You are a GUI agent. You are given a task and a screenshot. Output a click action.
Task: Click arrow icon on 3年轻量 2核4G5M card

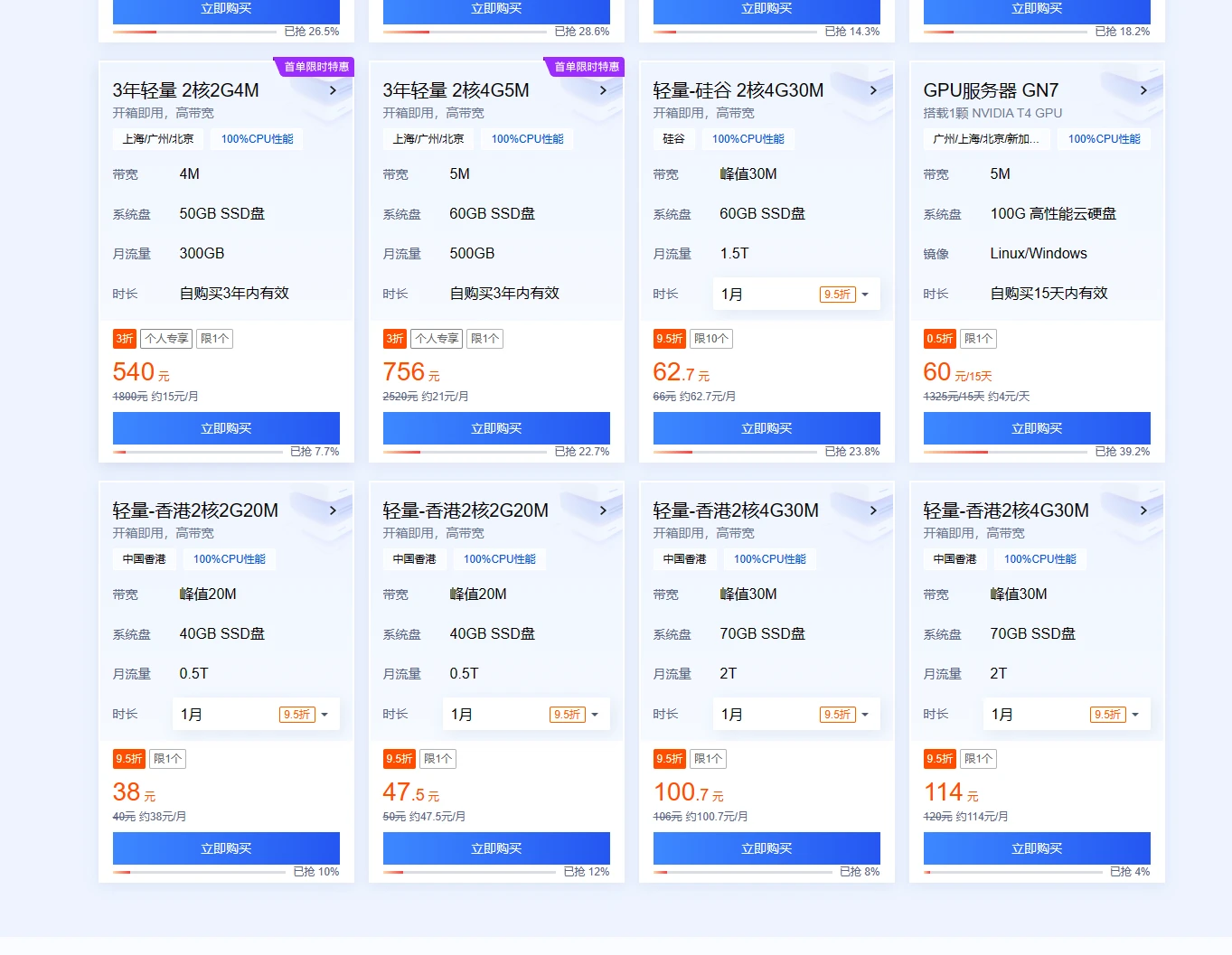603,90
